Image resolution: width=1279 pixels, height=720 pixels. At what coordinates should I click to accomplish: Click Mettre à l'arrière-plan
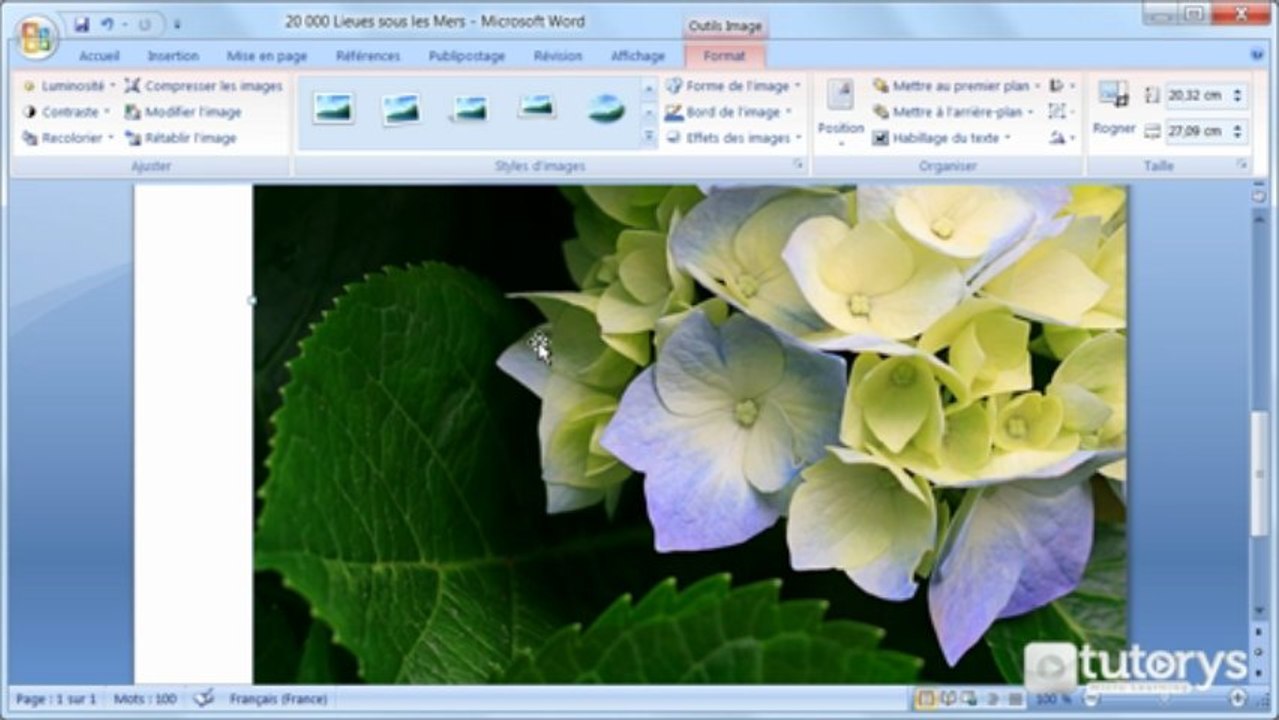(954, 112)
